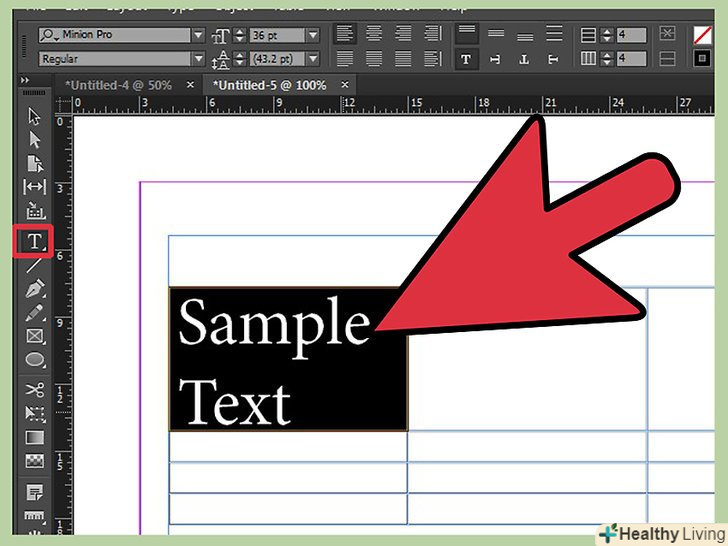Image resolution: width=728 pixels, height=546 pixels.
Task: Toggle Align Away From Spine alignment
Action: tap(433, 58)
